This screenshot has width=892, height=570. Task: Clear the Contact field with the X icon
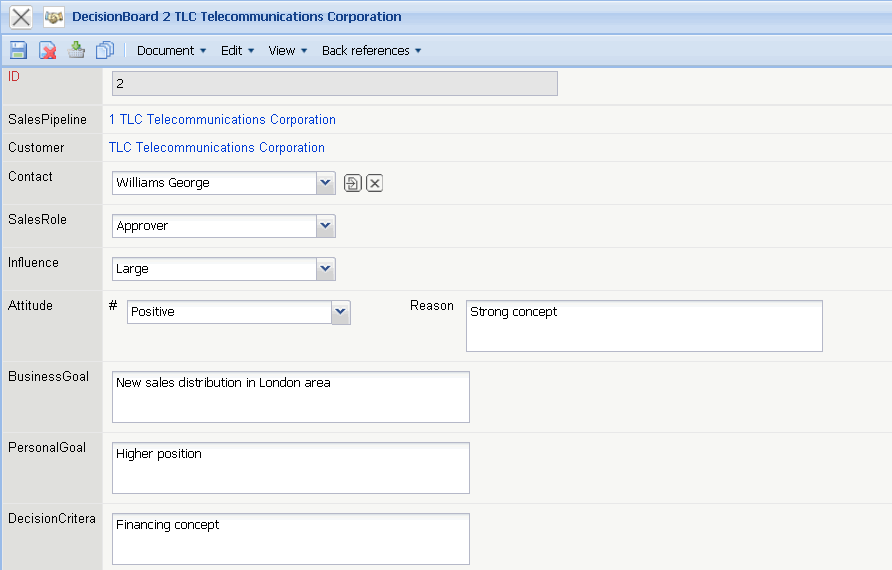(x=374, y=183)
